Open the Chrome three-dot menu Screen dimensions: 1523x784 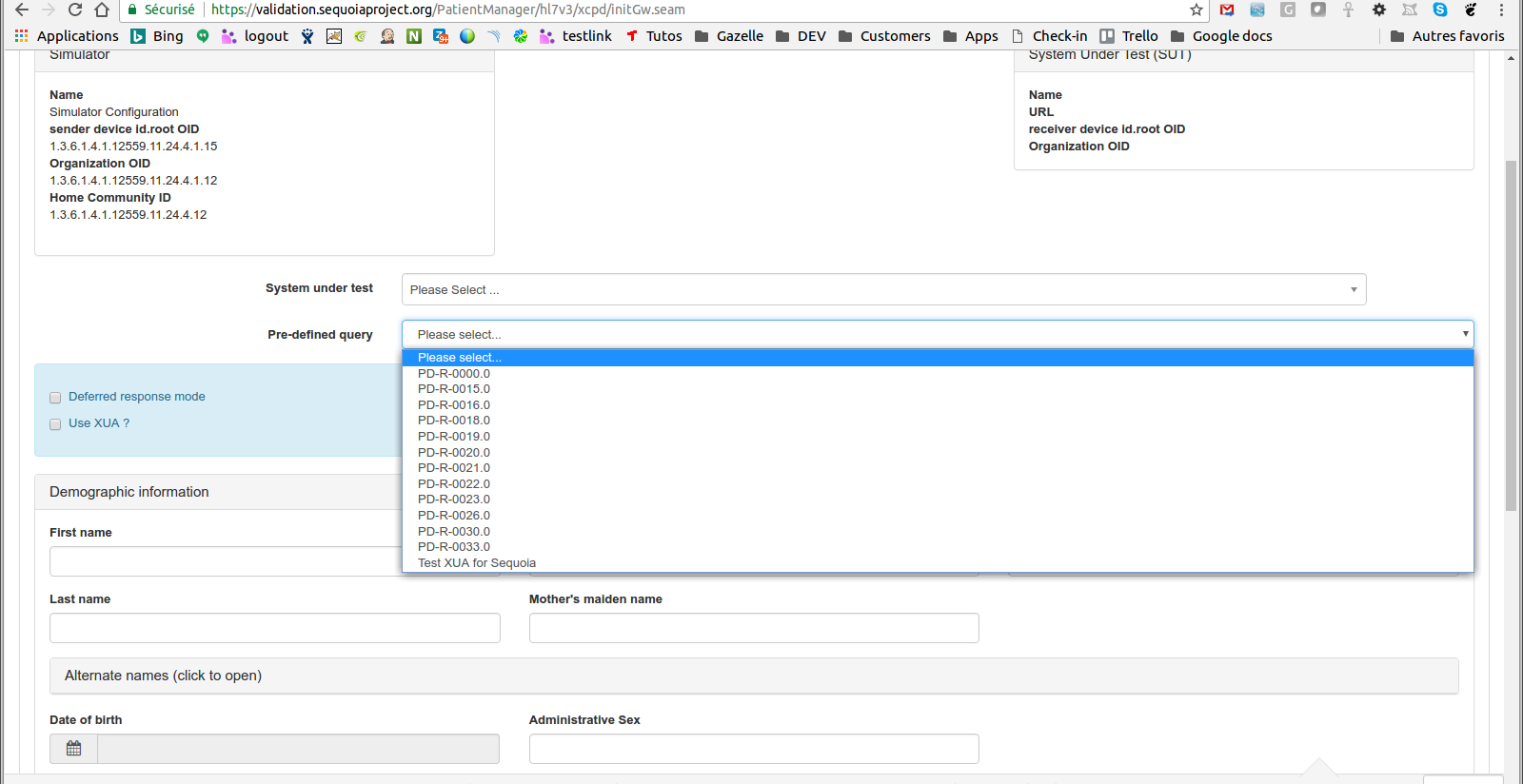point(1501,10)
